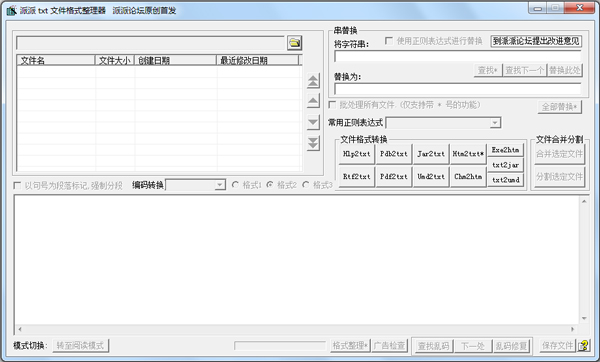Click text area scrollbar up arrow
This screenshot has width=600, height=362.
coord(584,201)
